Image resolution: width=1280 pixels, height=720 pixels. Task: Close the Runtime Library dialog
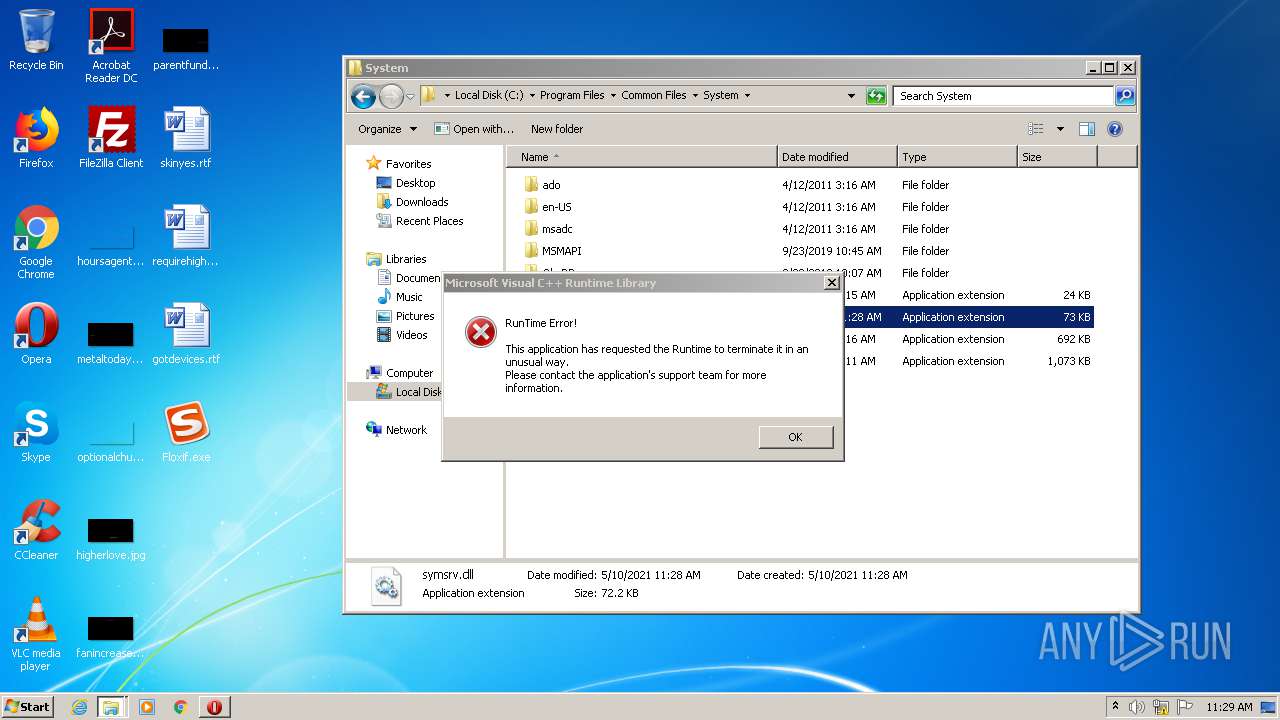click(x=831, y=283)
